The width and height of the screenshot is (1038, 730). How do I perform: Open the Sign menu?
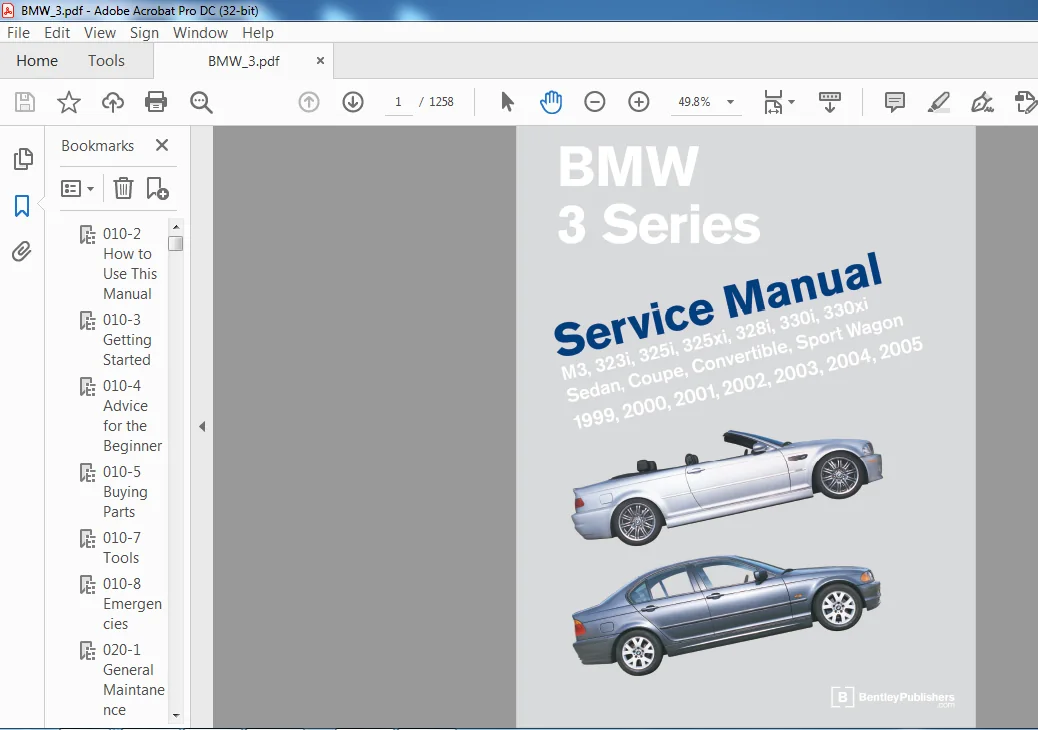pyautogui.click(x=144, y=32)
